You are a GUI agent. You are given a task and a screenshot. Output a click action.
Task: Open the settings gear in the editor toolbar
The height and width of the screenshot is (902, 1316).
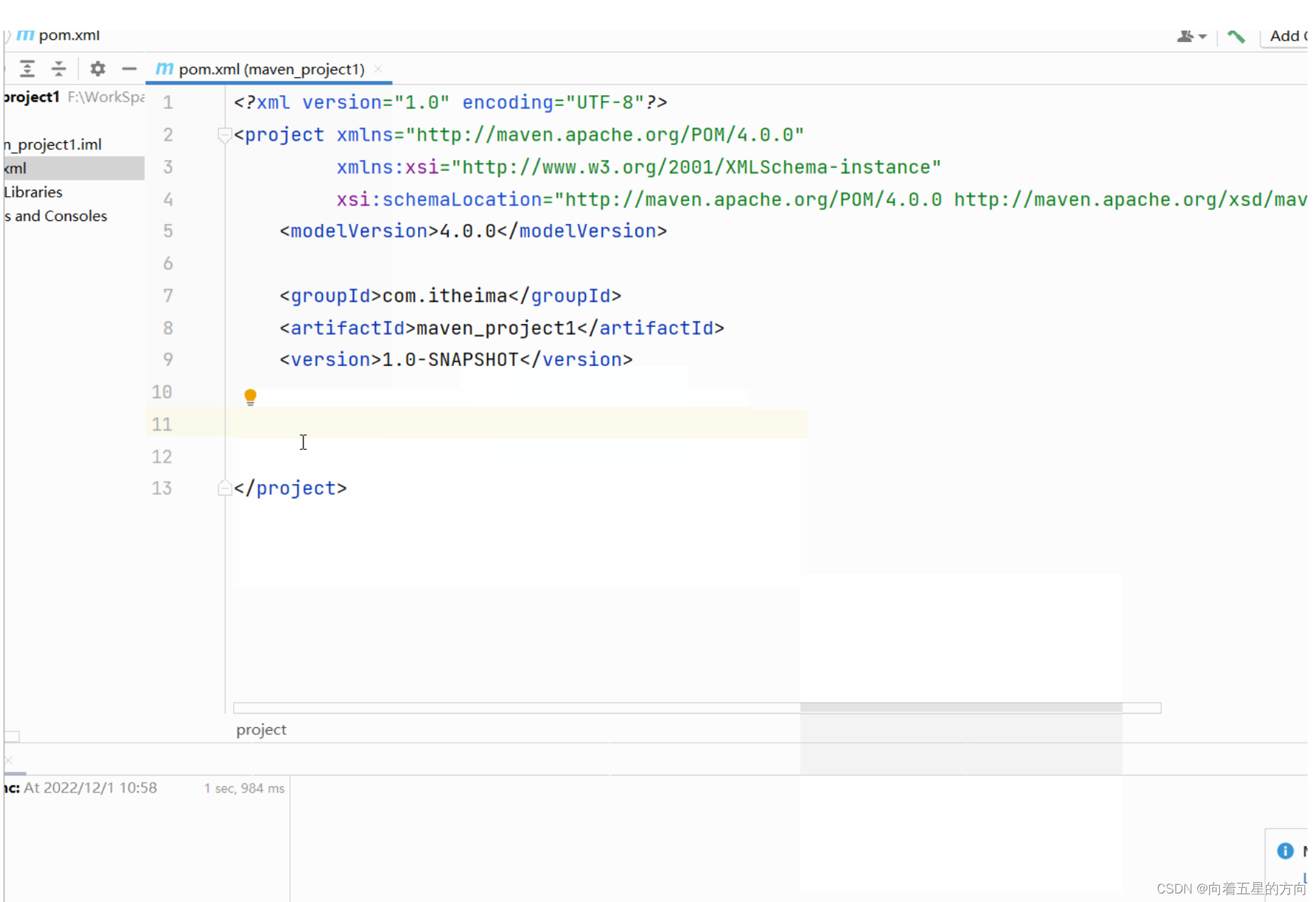[x=97, y=68]
